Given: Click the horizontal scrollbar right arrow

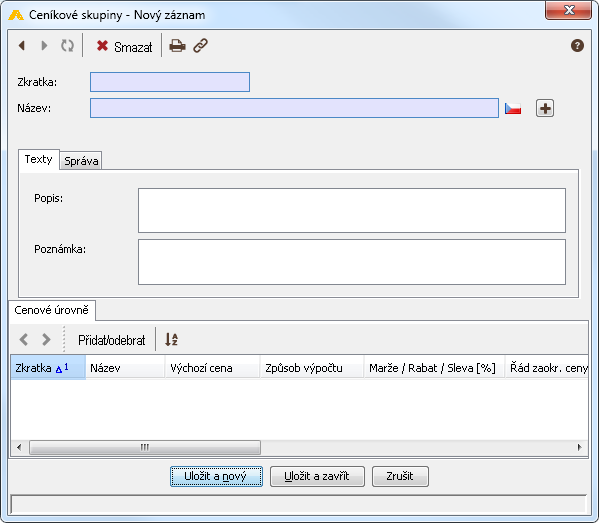Looking at the screenshot, I should (580, 447).
